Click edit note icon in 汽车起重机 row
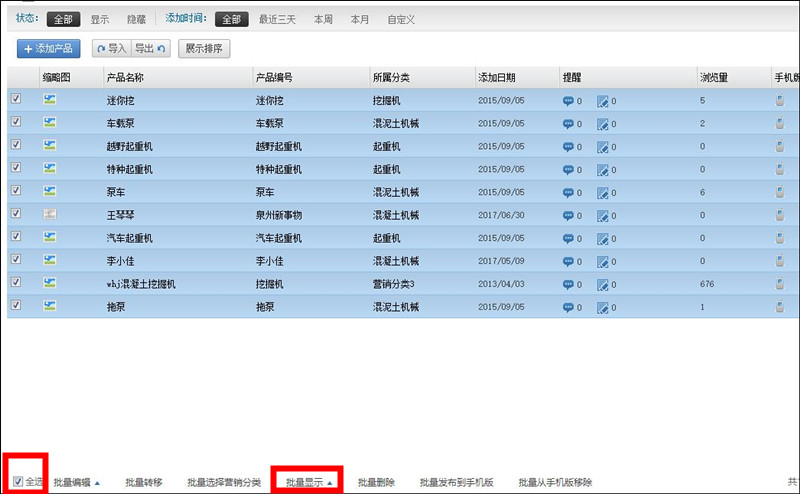 tap(602, 238)
